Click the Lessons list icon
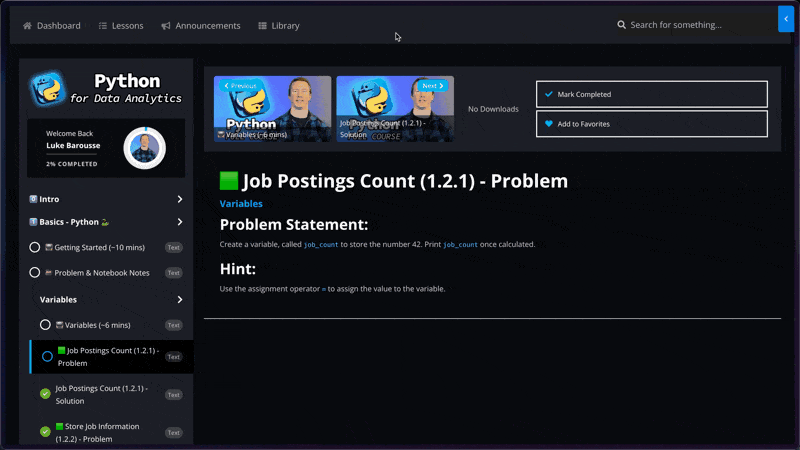Image resolution: width=800 pixels, height=450 pixels. [103, 26]
